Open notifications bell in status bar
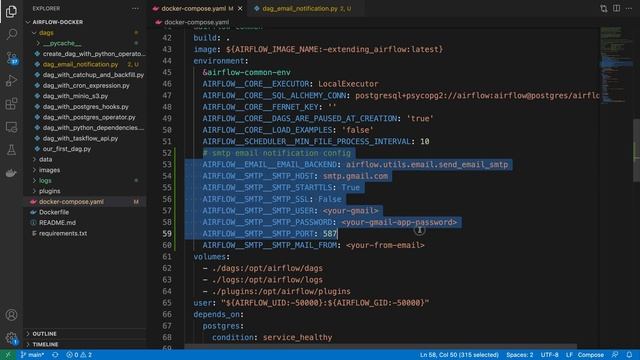This screenshot has height=360, width=640. [x=629, y=355]
